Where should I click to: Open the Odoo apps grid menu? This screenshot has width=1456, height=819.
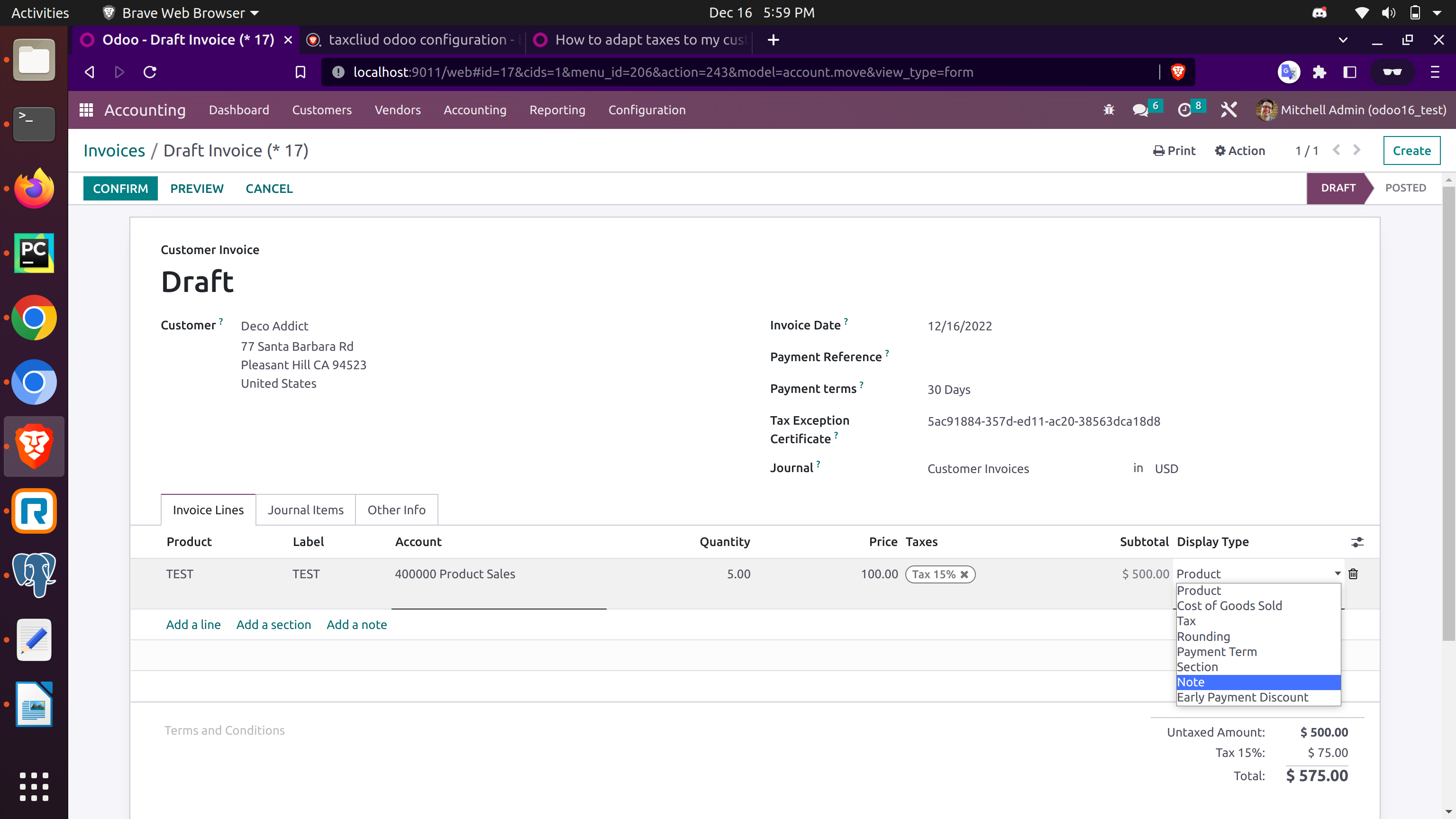coord(86,109)
